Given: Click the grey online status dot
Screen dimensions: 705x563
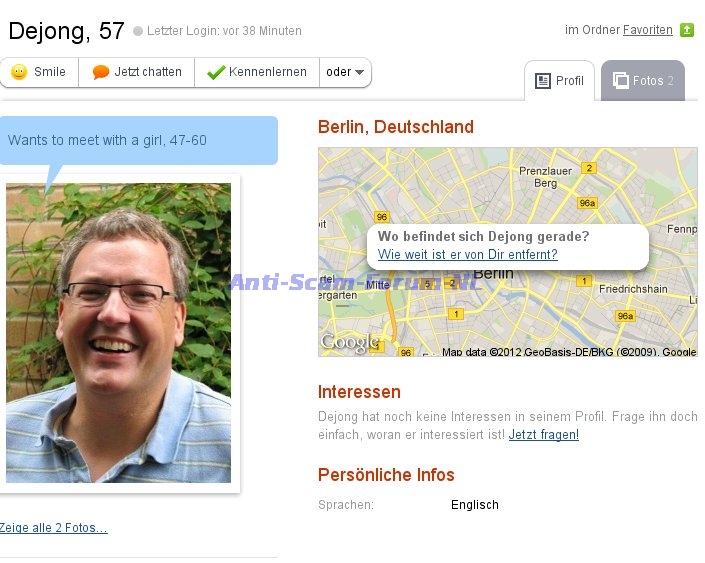Looking at the screenshot, I should click(x=138, y=31).
